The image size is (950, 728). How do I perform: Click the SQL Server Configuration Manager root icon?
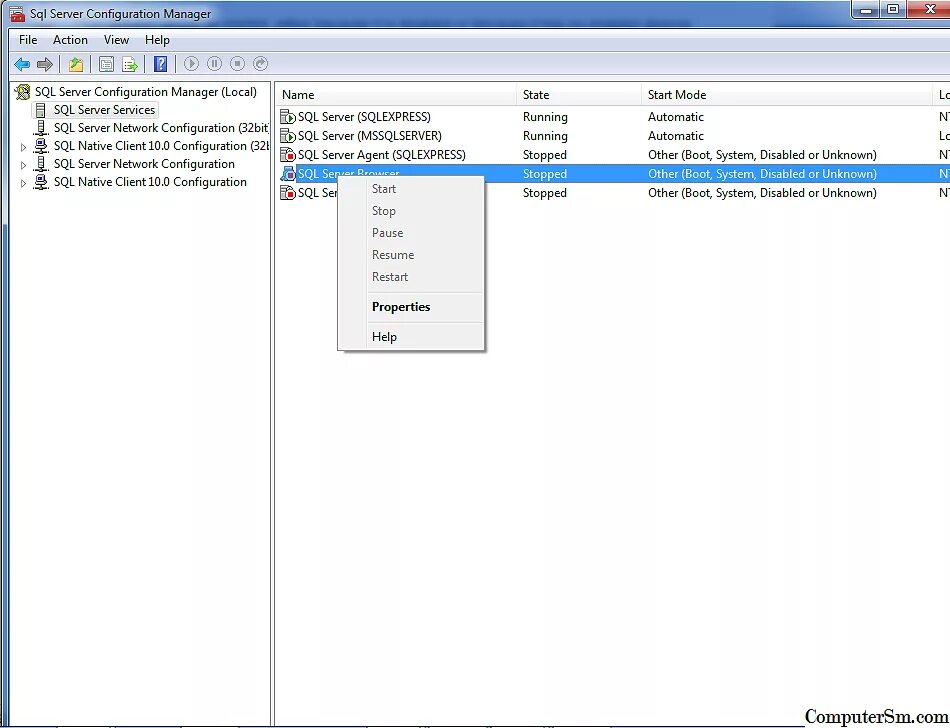click(23, 92)
